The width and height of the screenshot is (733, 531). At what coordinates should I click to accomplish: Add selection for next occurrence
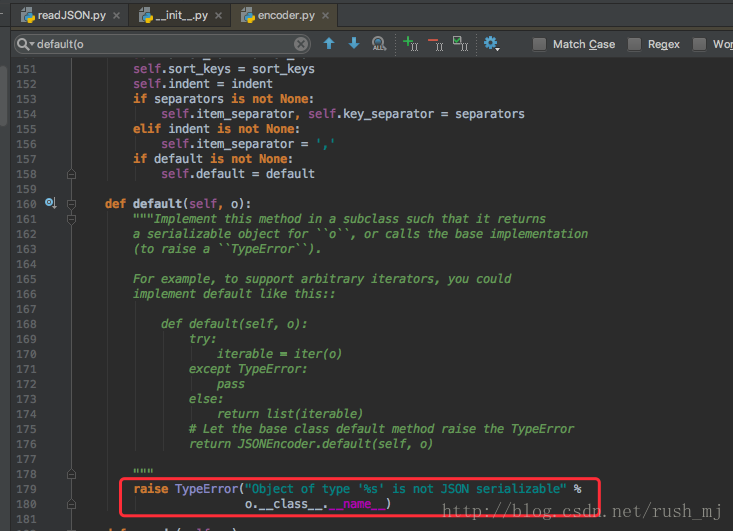pyautogui.click(x=410, y=43)
